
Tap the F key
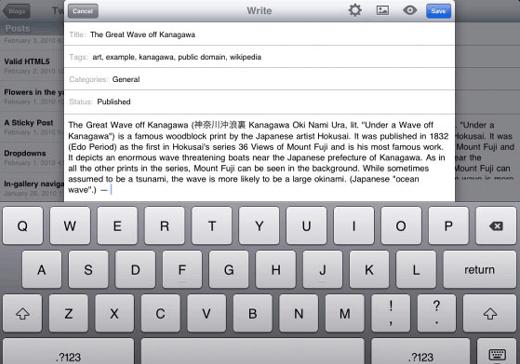click(x=182, y=269)
